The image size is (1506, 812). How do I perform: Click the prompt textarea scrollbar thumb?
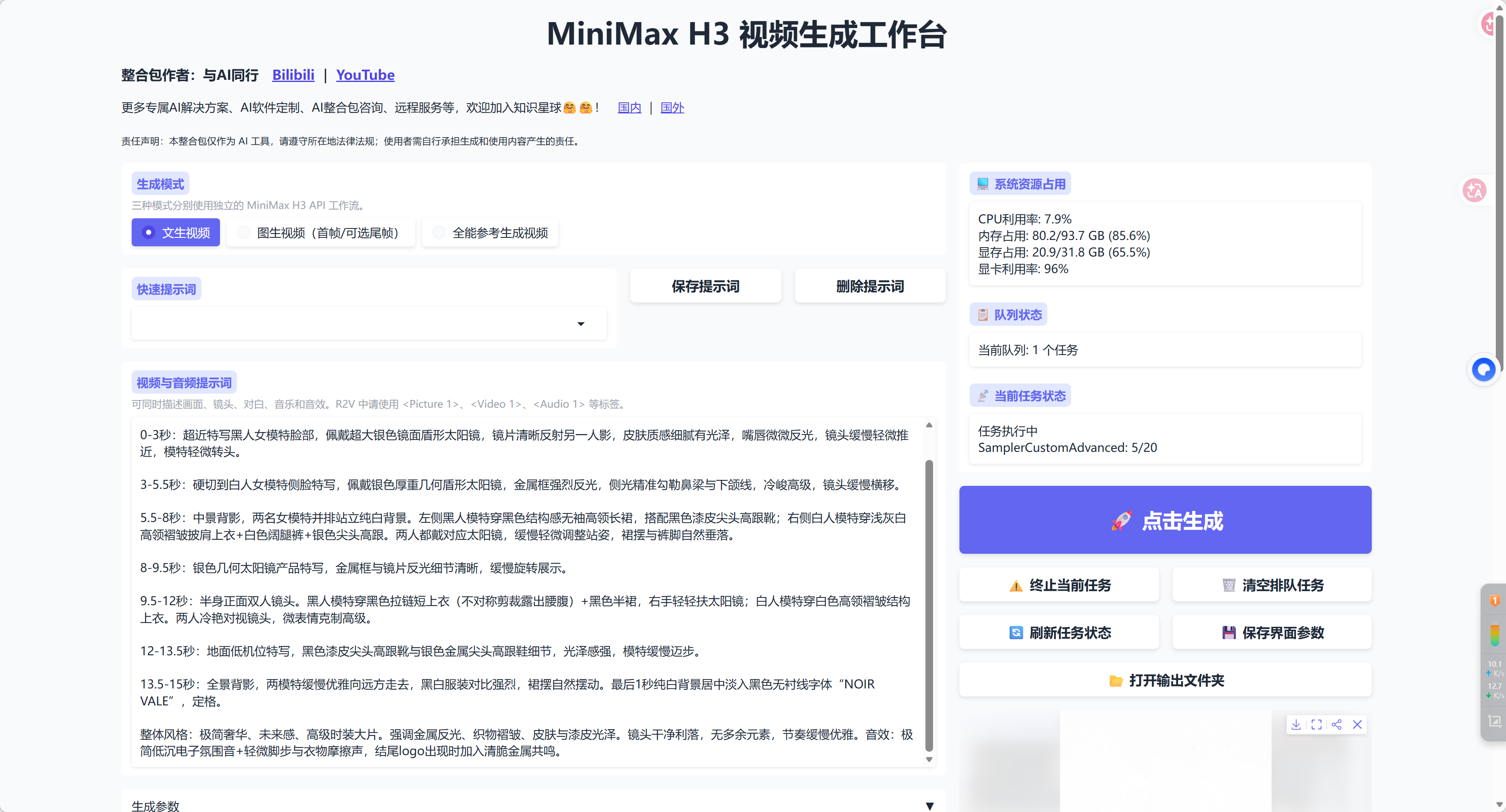click(x=929, y=606)
